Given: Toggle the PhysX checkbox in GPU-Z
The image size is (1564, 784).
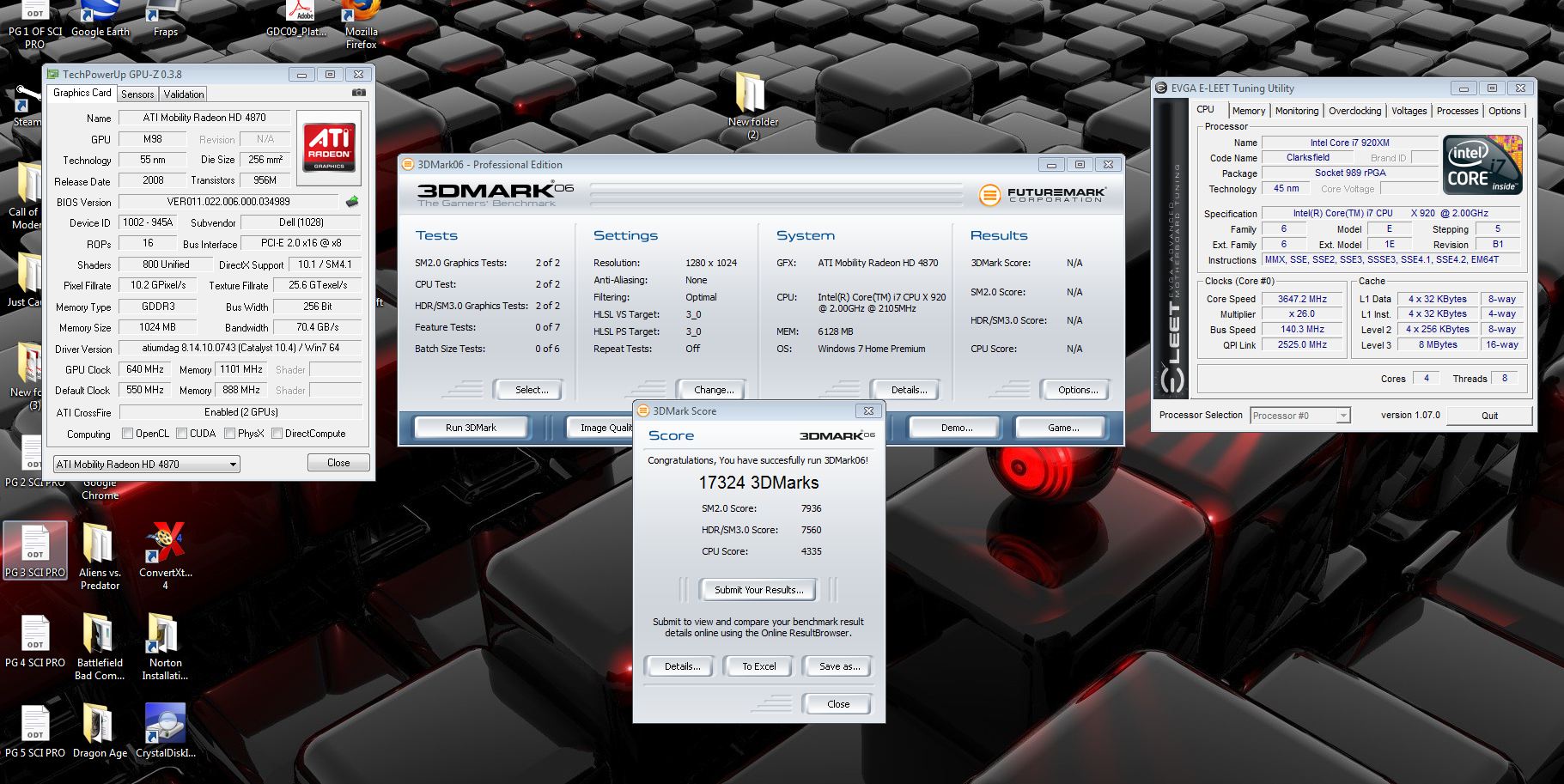Looking at the screenshot, I should pos(229,434).
